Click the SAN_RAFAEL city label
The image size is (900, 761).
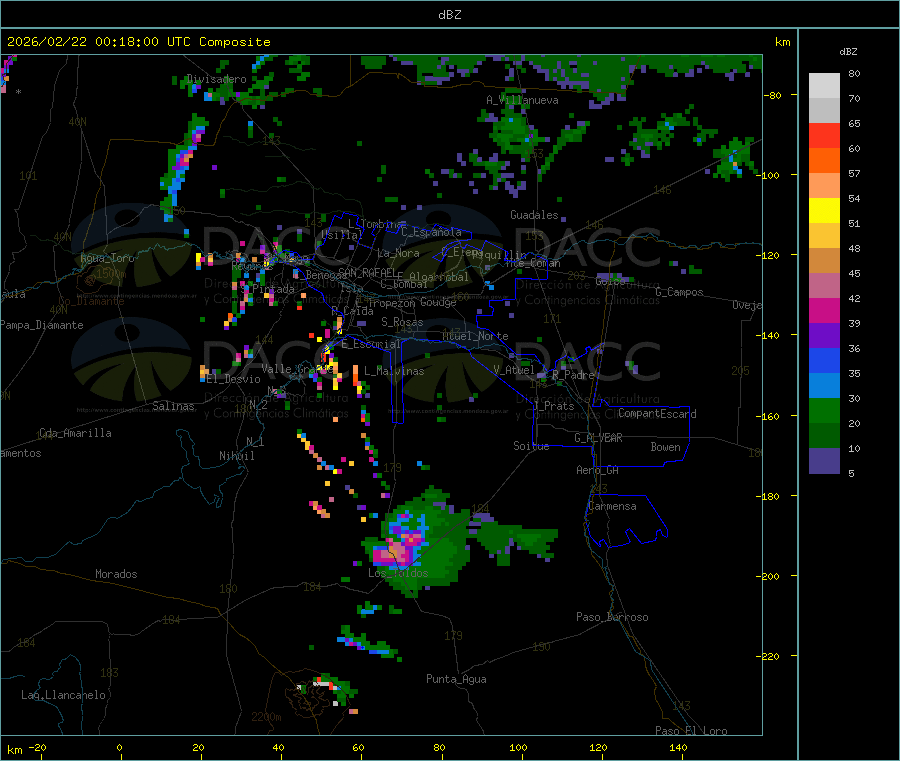(367, 272)
